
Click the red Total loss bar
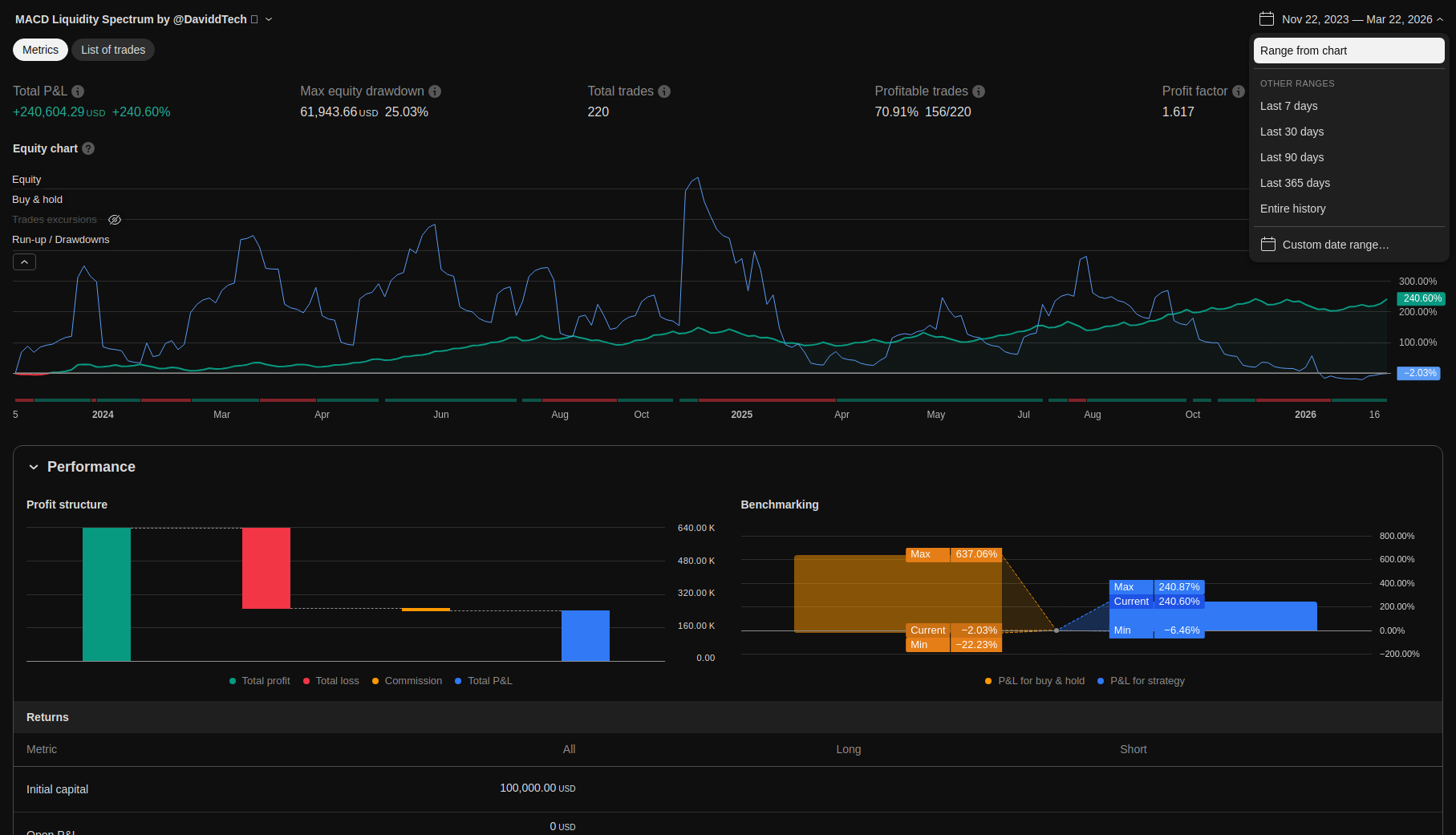pyautogui.click(x=266, y=568)
